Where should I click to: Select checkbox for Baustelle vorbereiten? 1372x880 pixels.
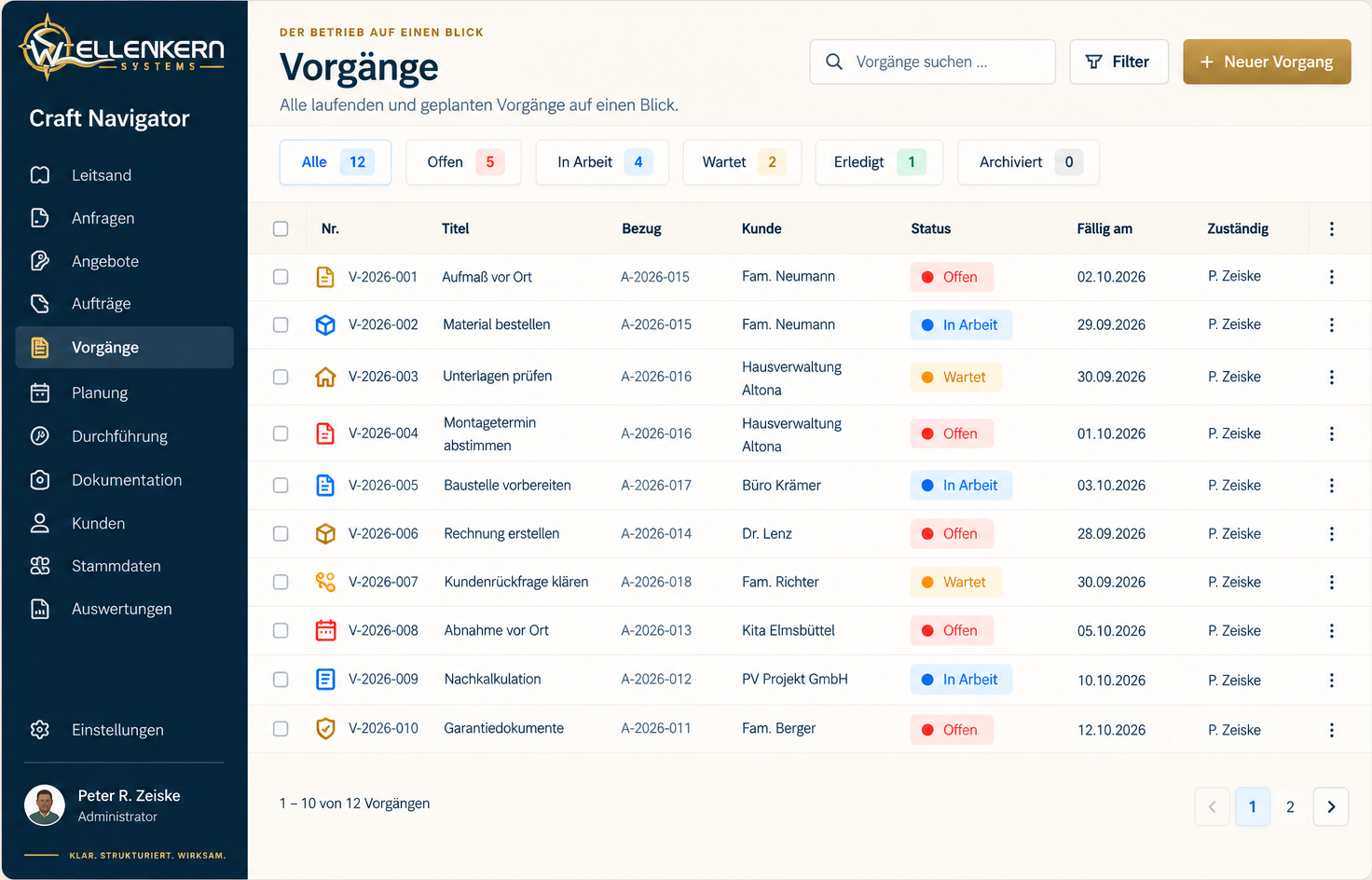point(281,486)
